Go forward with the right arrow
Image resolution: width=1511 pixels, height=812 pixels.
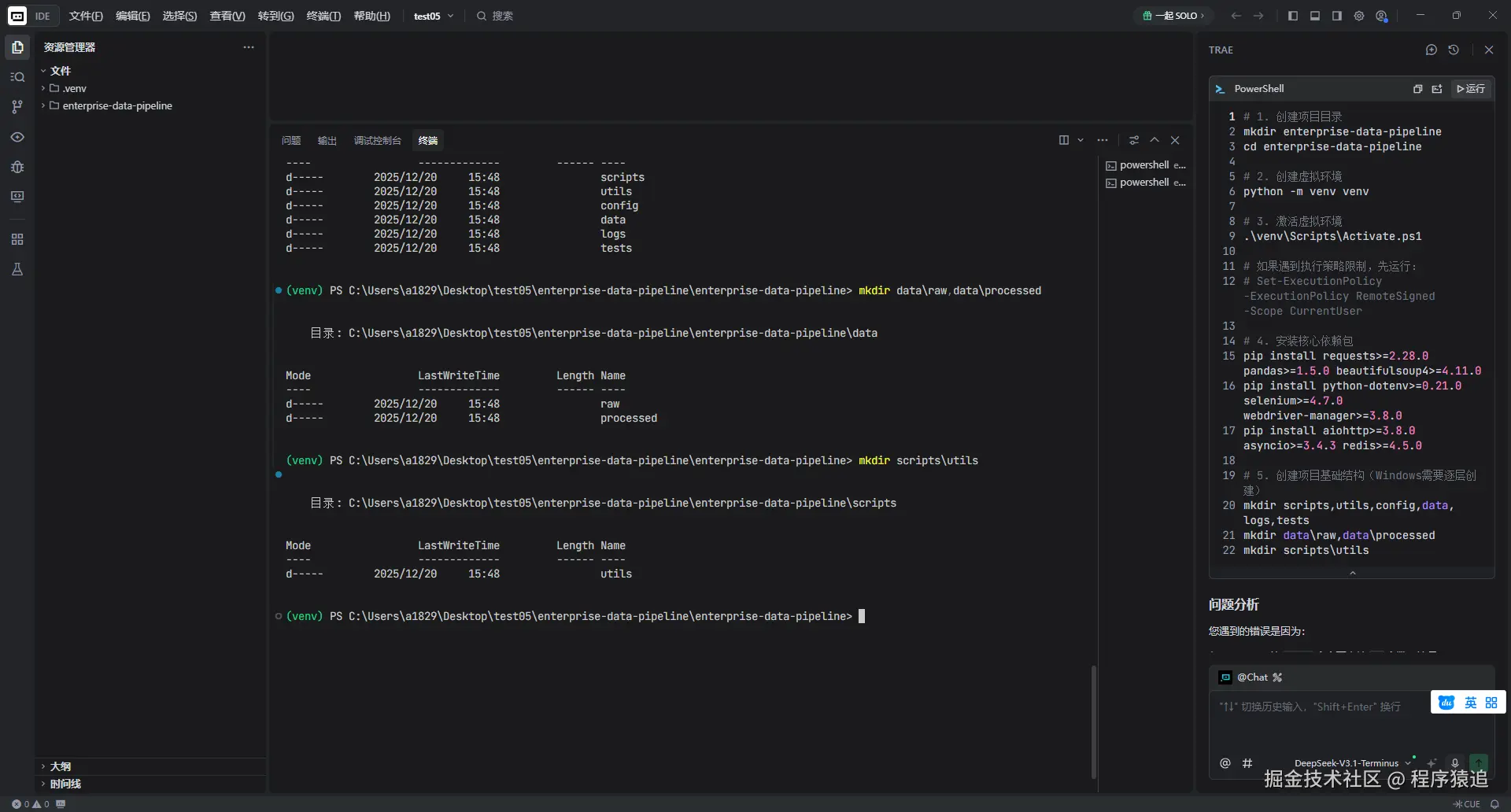pos(1258,16)
